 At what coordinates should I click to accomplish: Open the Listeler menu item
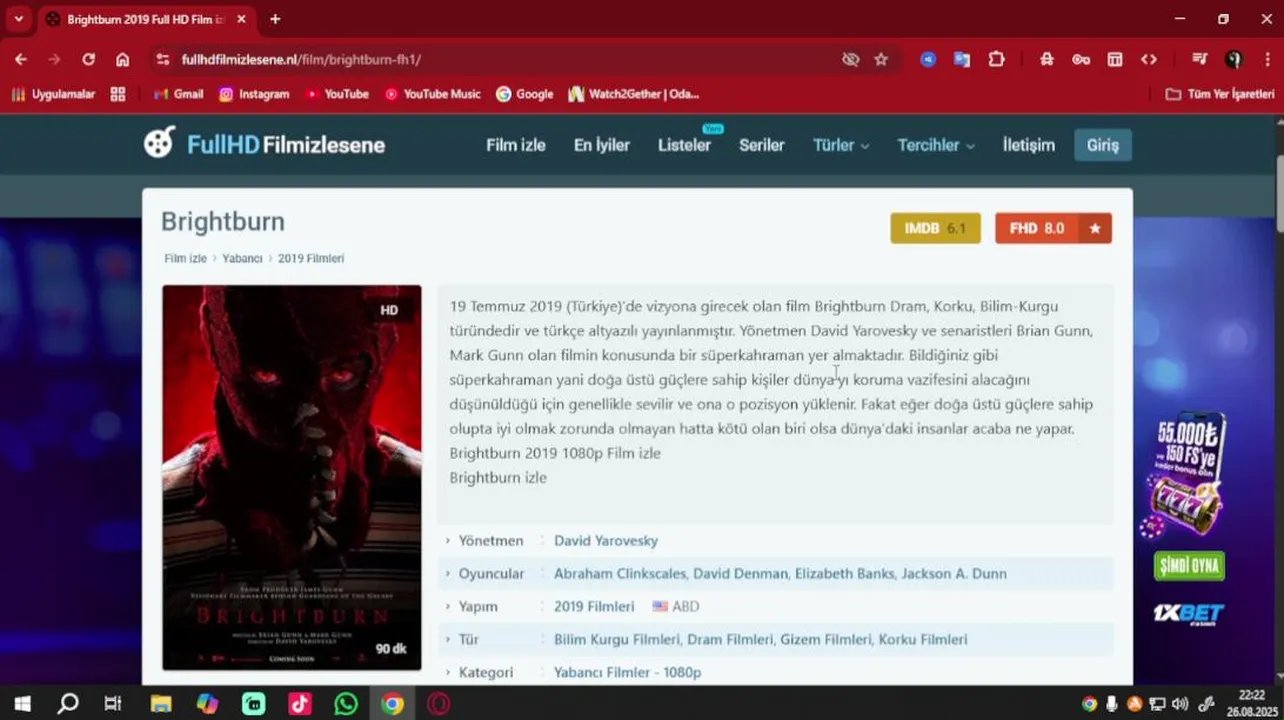point(684,145)
